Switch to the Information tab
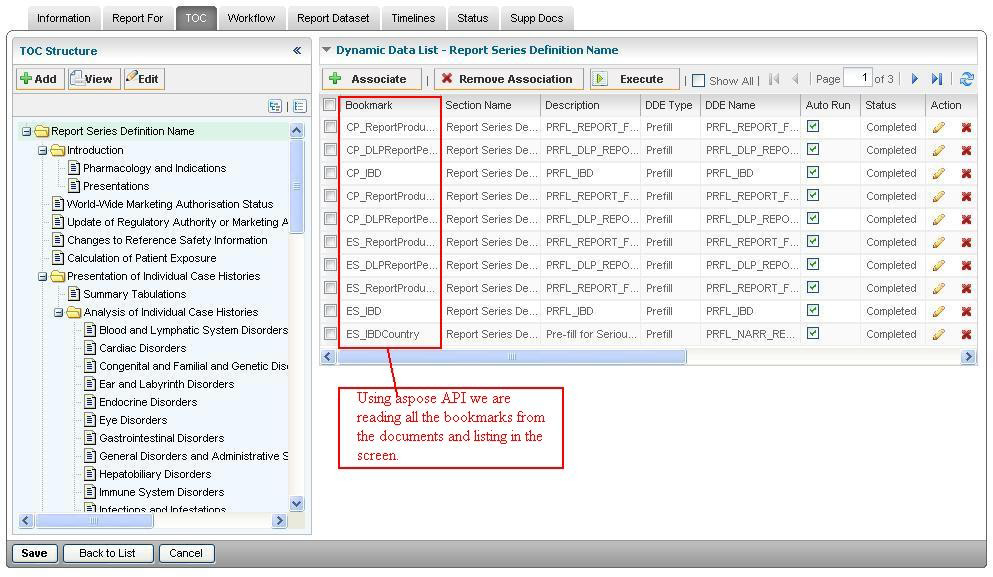The width and height of the screenshot is (993, 577). (x=63, y=18)
